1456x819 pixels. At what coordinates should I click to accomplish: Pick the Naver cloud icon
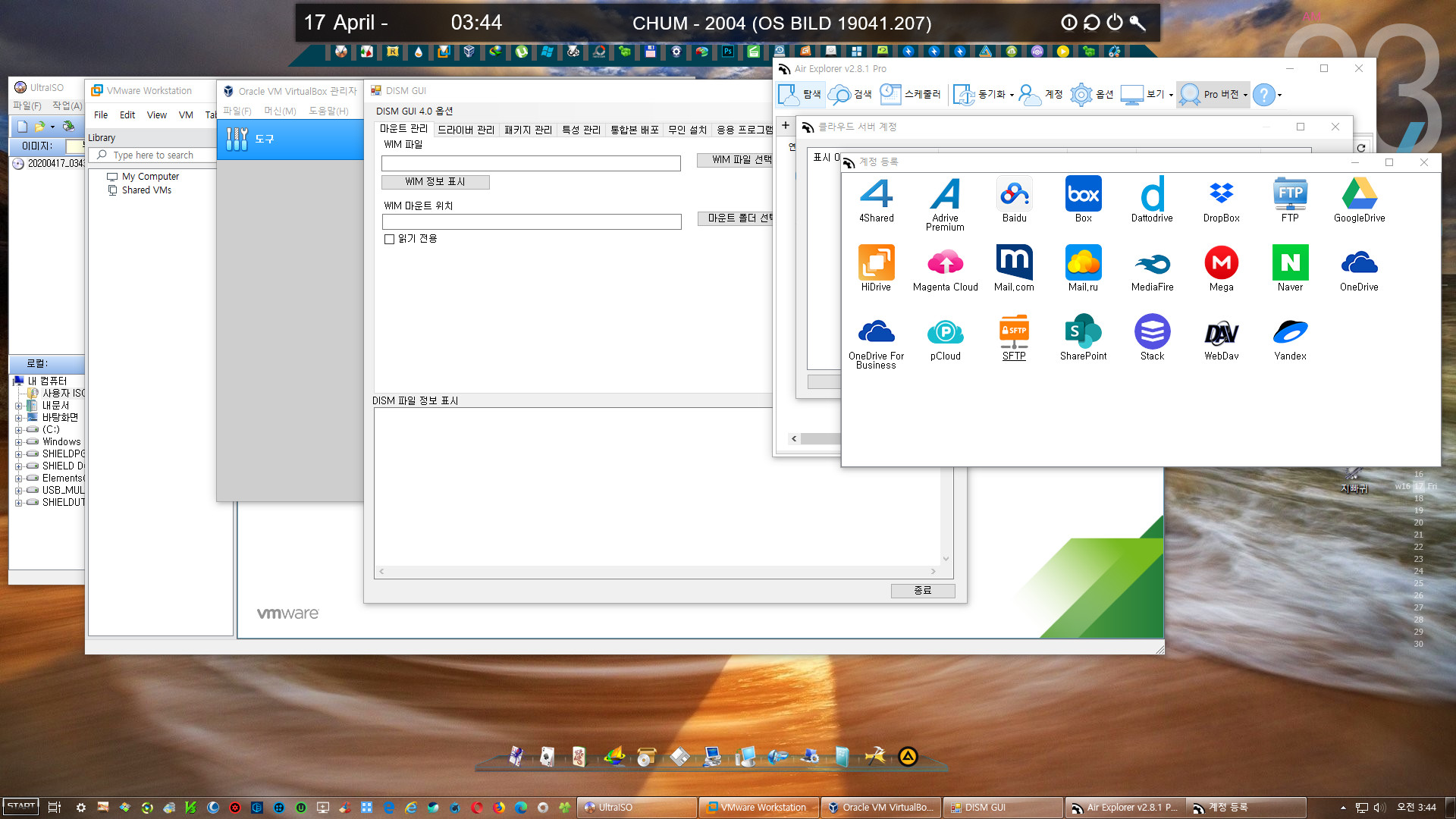1290,268
